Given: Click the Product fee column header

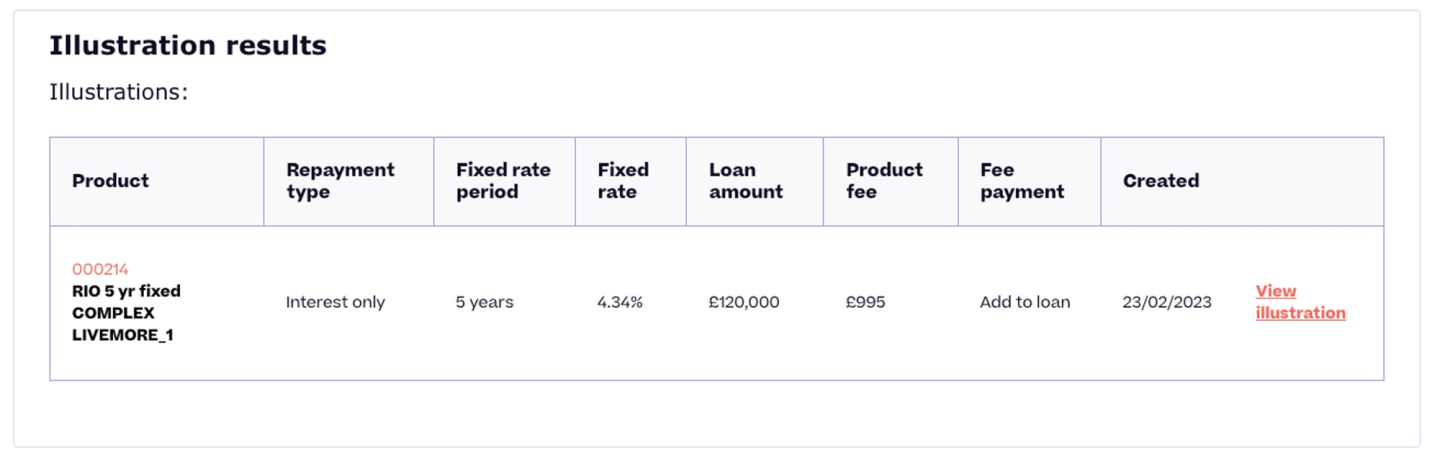Looking at the screenshot, I should pyautogui.click(x=884, y=181).
